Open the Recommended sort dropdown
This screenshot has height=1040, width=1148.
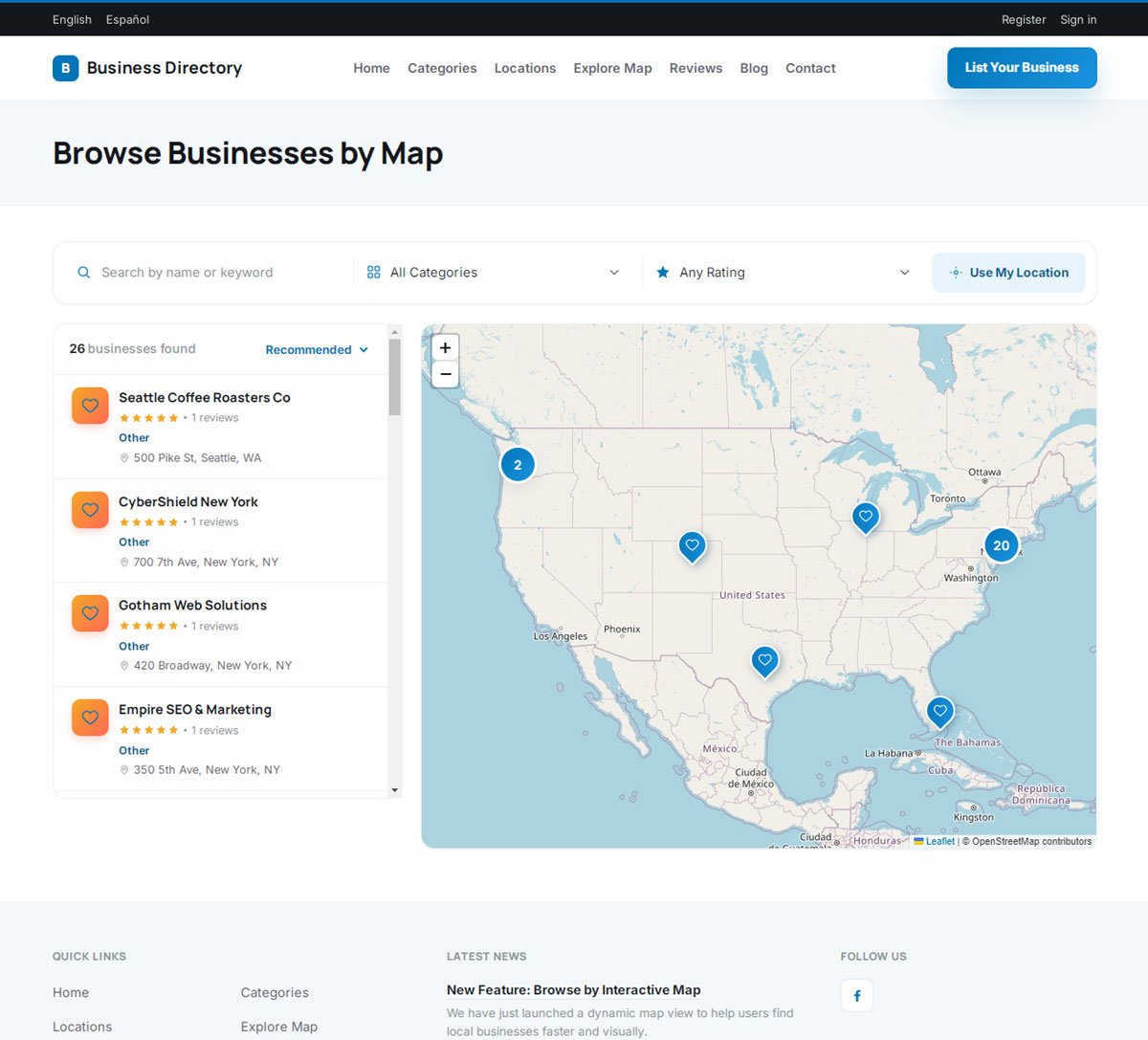tap(317, 350)
